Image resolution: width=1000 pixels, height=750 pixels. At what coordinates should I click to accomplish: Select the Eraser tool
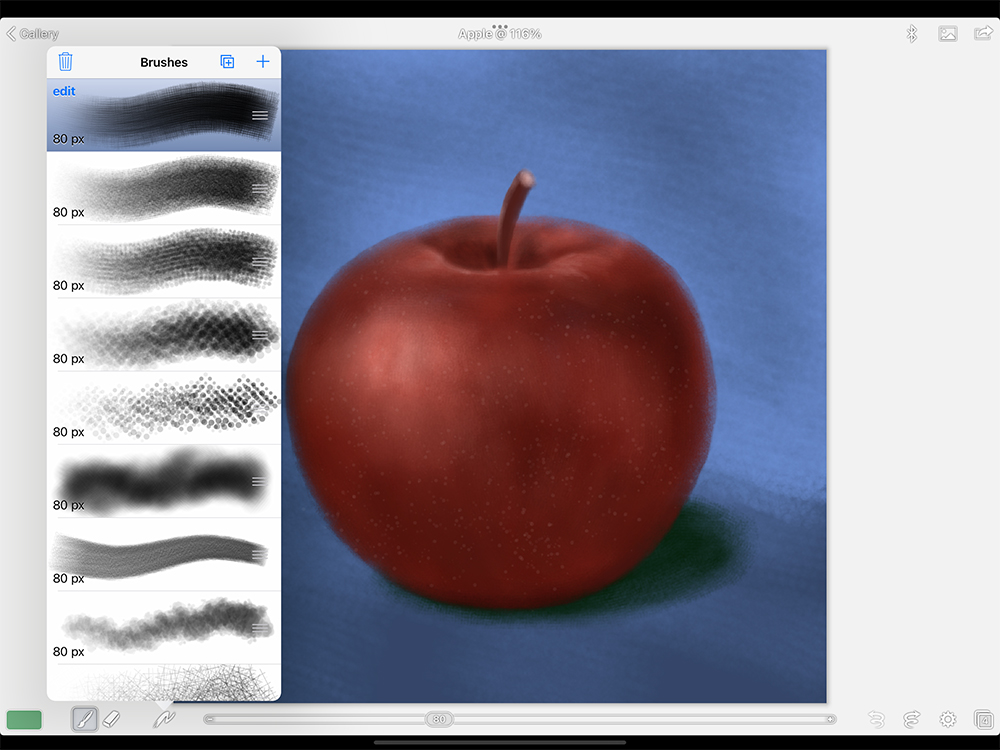[x=112, y=719]
